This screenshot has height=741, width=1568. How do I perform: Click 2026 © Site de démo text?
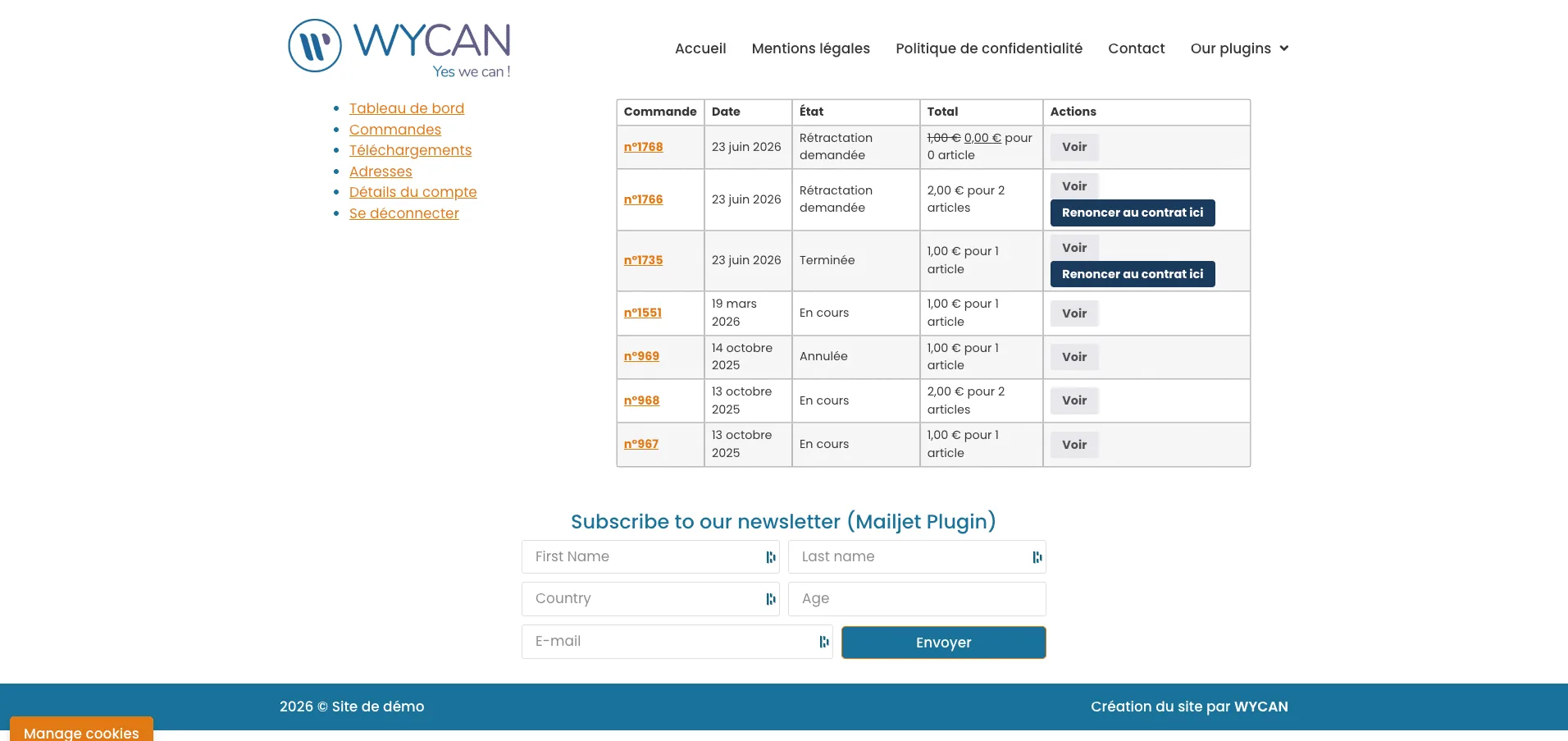(352, 707)
